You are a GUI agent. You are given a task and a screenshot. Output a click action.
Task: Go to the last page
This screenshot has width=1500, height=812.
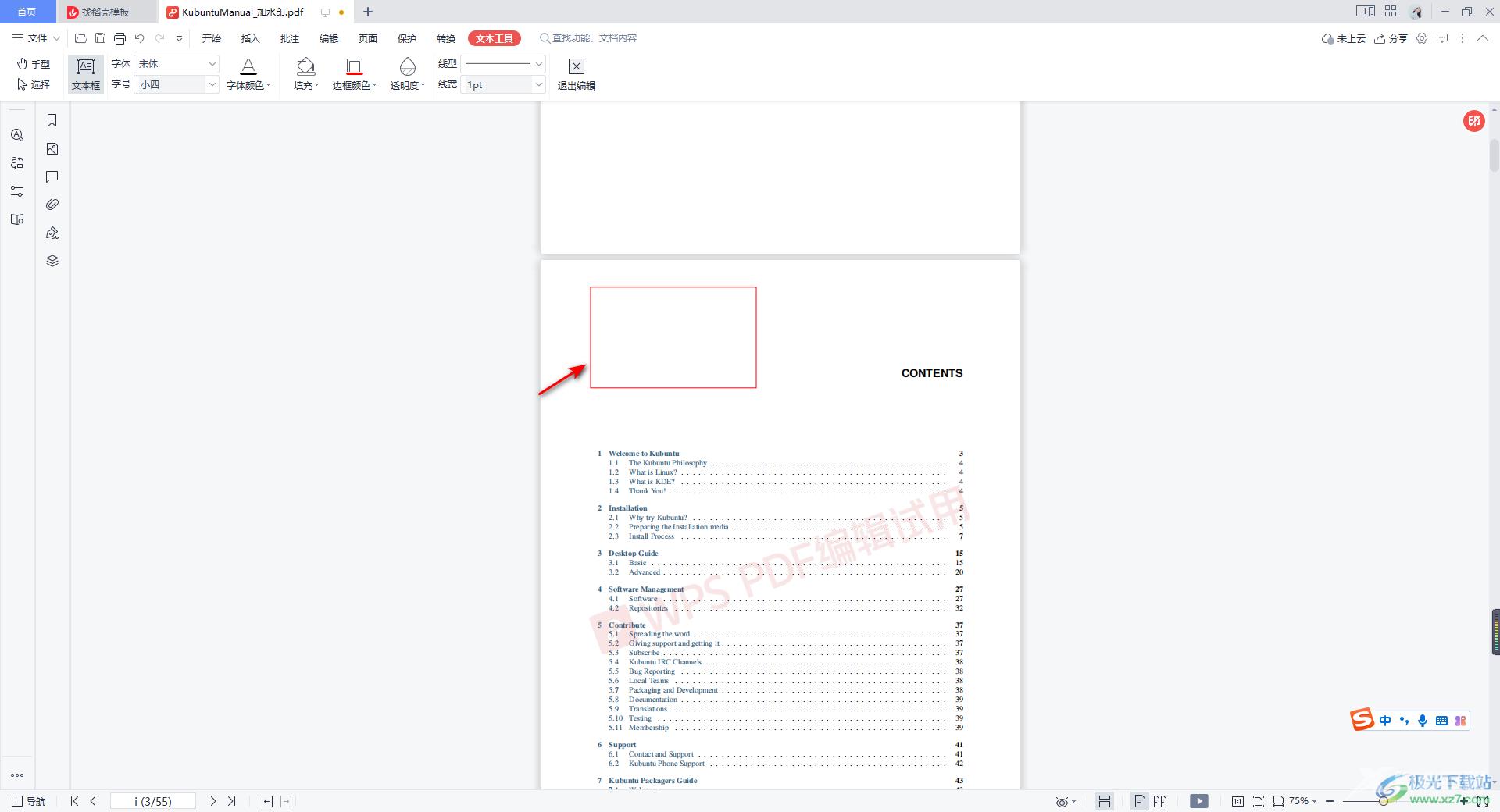pos(231,801)
